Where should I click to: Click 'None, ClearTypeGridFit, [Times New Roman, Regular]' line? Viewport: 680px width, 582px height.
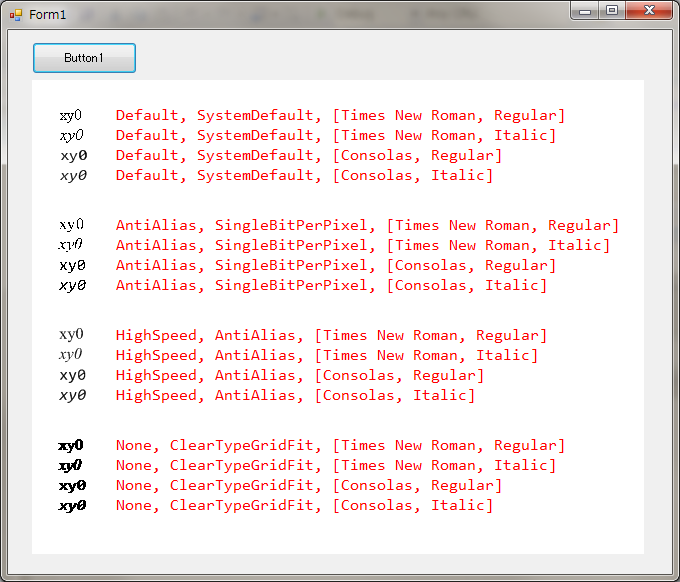[340, 445]
